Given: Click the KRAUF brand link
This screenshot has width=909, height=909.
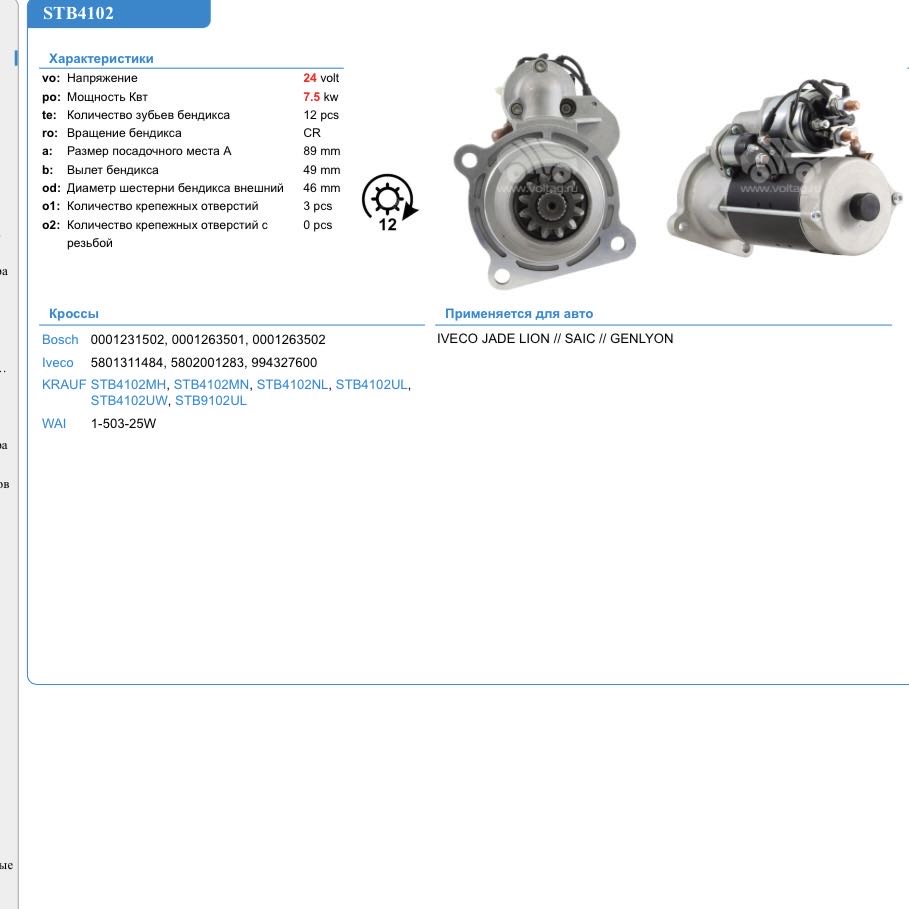Looking at the screenshot, I should click(x=64, y=385).
